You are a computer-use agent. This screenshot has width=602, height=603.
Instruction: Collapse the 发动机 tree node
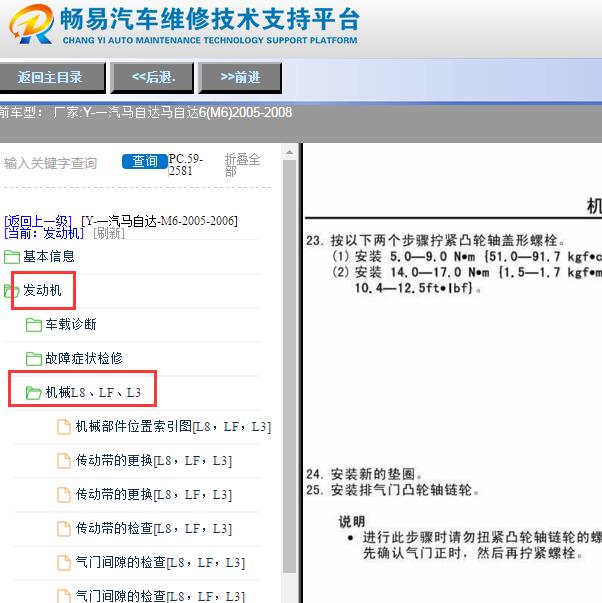pyautogui.click(x=42, y=290)
